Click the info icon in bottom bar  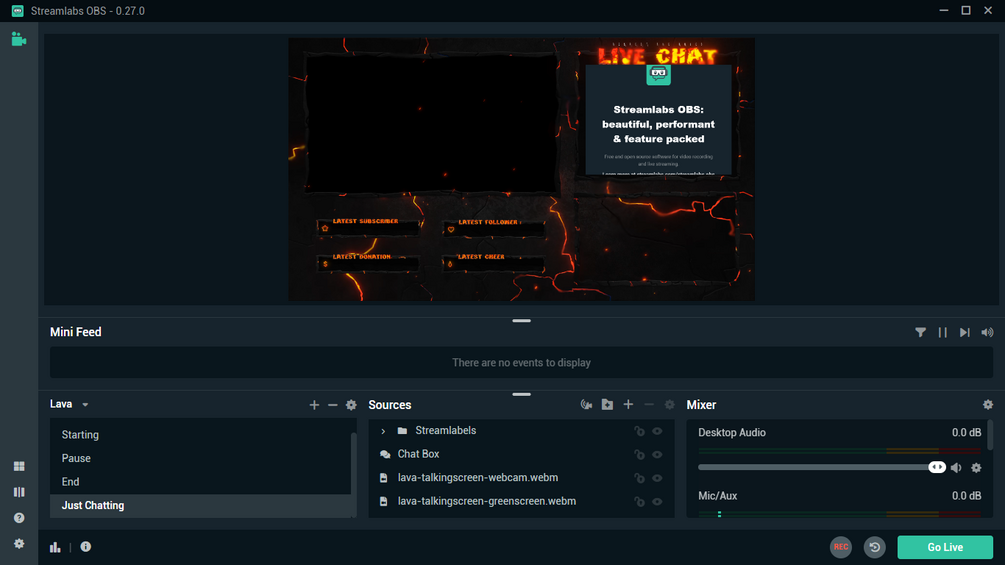point(85,546)
